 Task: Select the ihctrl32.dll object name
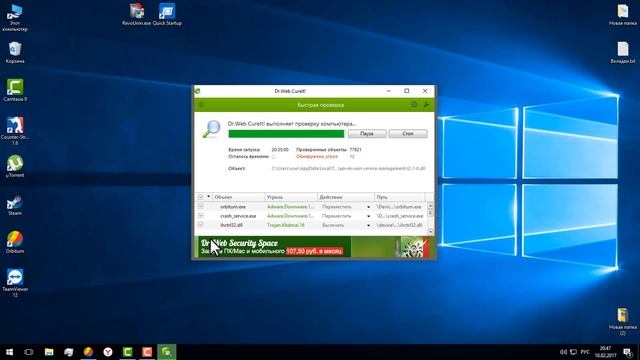click(x=231, y=225)
